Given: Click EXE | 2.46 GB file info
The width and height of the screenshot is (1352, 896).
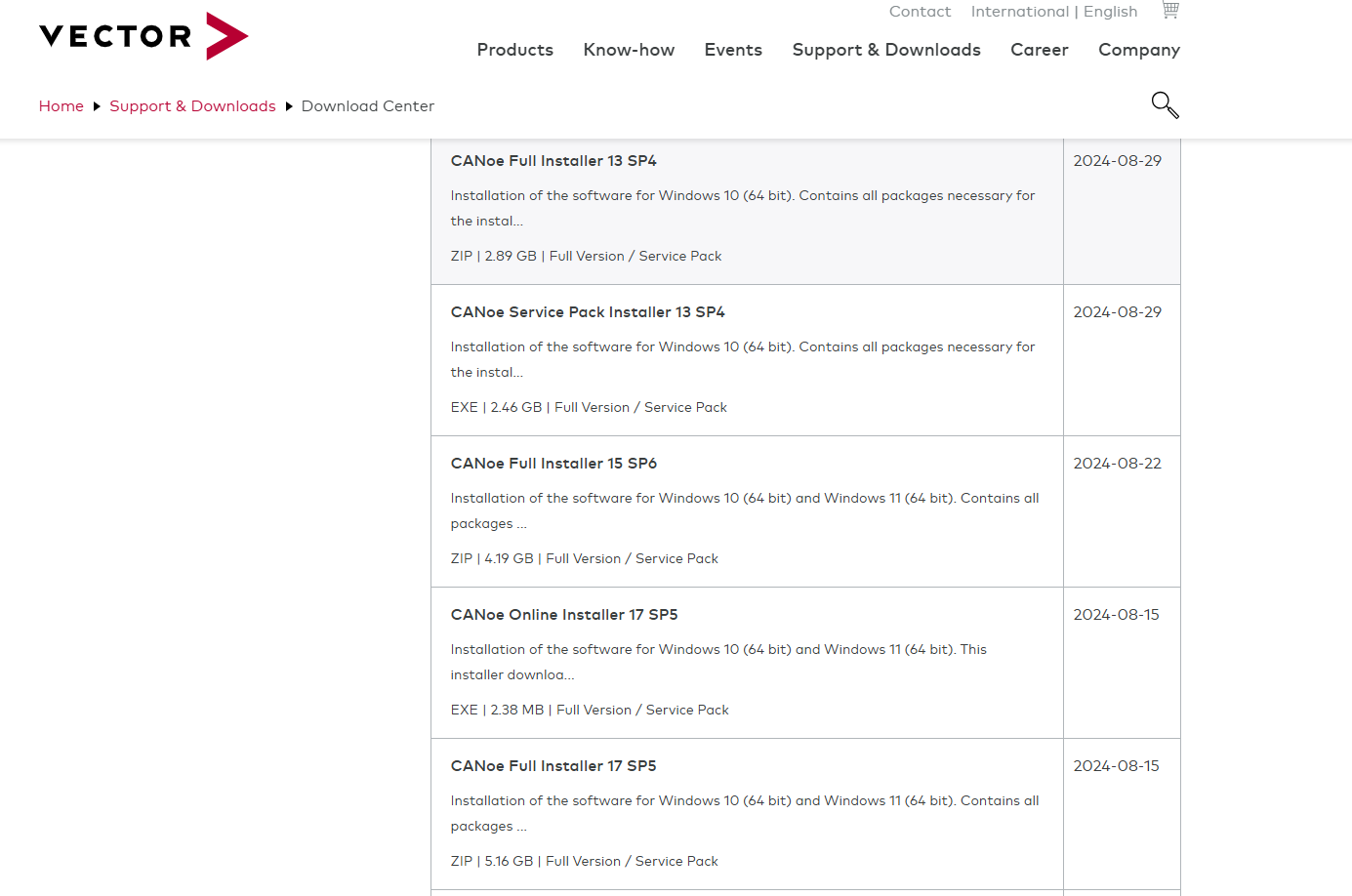Looking at the screenshot, I should pyautogui.click(x=589, y=407).
